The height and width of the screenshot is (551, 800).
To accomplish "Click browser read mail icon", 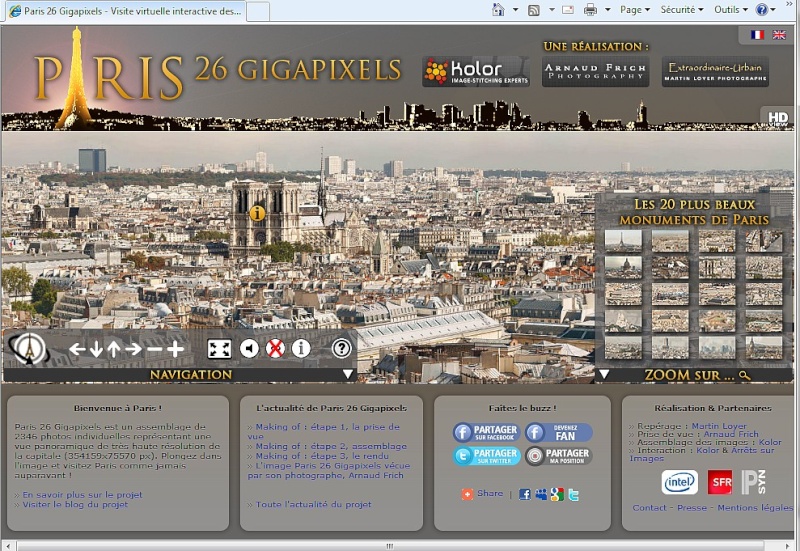I will coord(568,10).
